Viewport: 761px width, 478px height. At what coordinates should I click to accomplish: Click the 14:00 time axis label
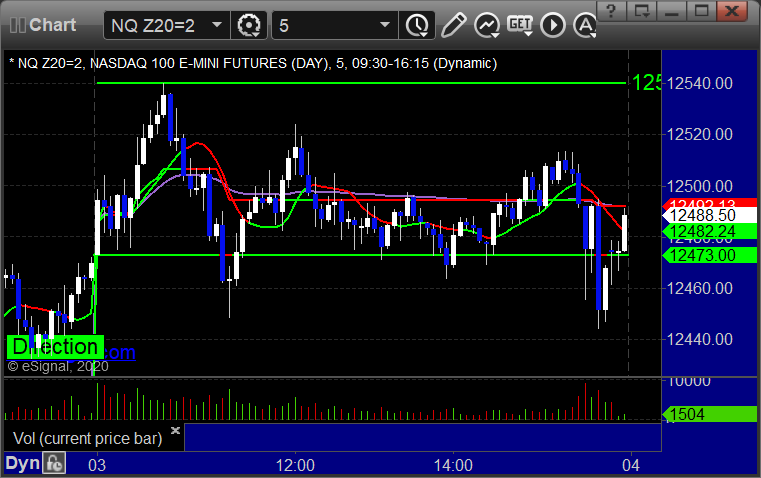click(x=453, y=465)
